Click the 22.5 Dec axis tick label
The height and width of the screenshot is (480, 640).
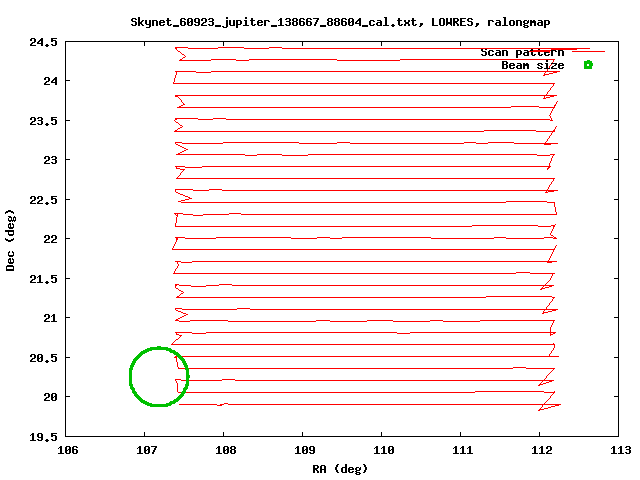click(x=43, y=200)
